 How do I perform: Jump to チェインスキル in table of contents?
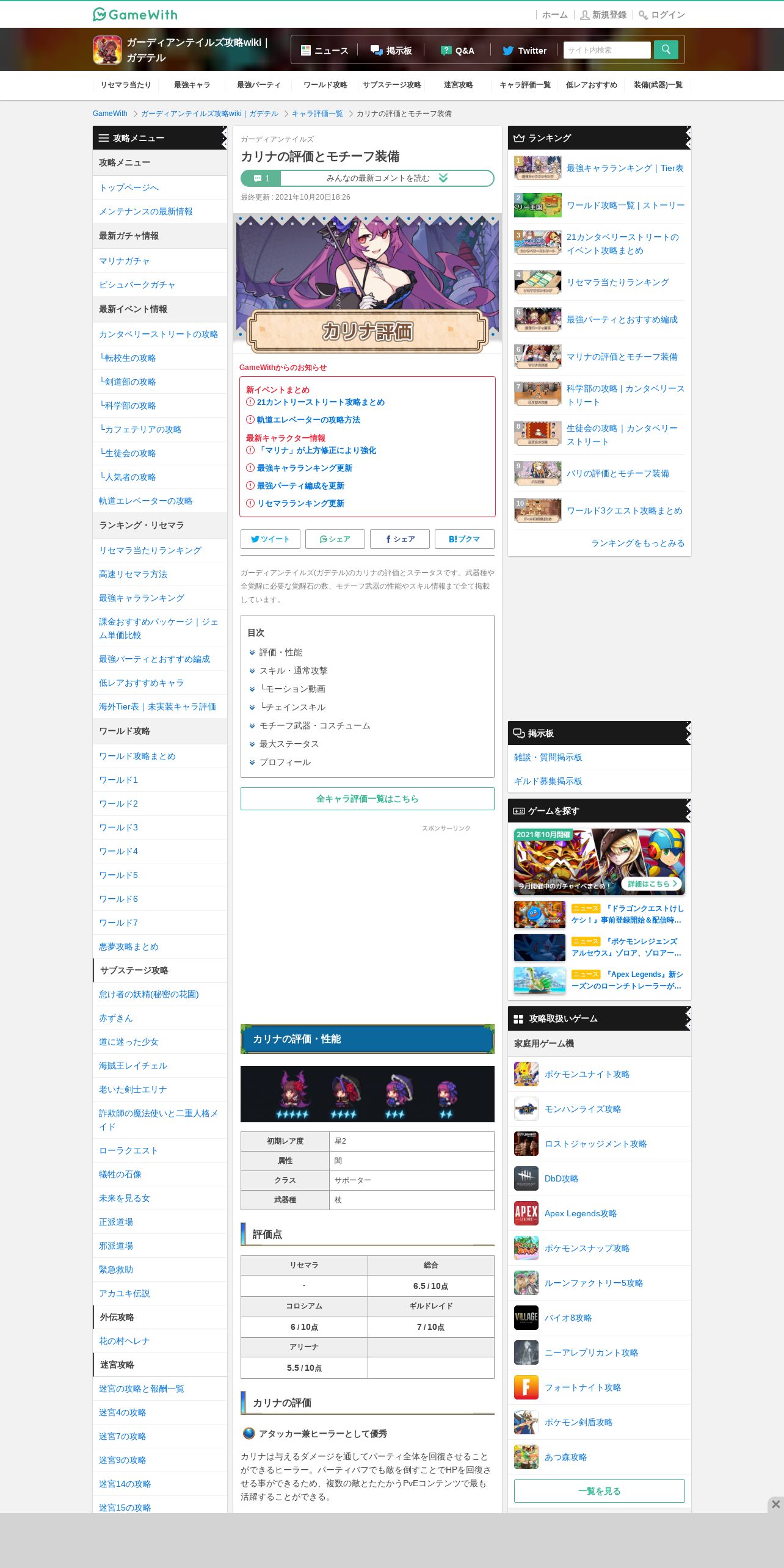292,707
